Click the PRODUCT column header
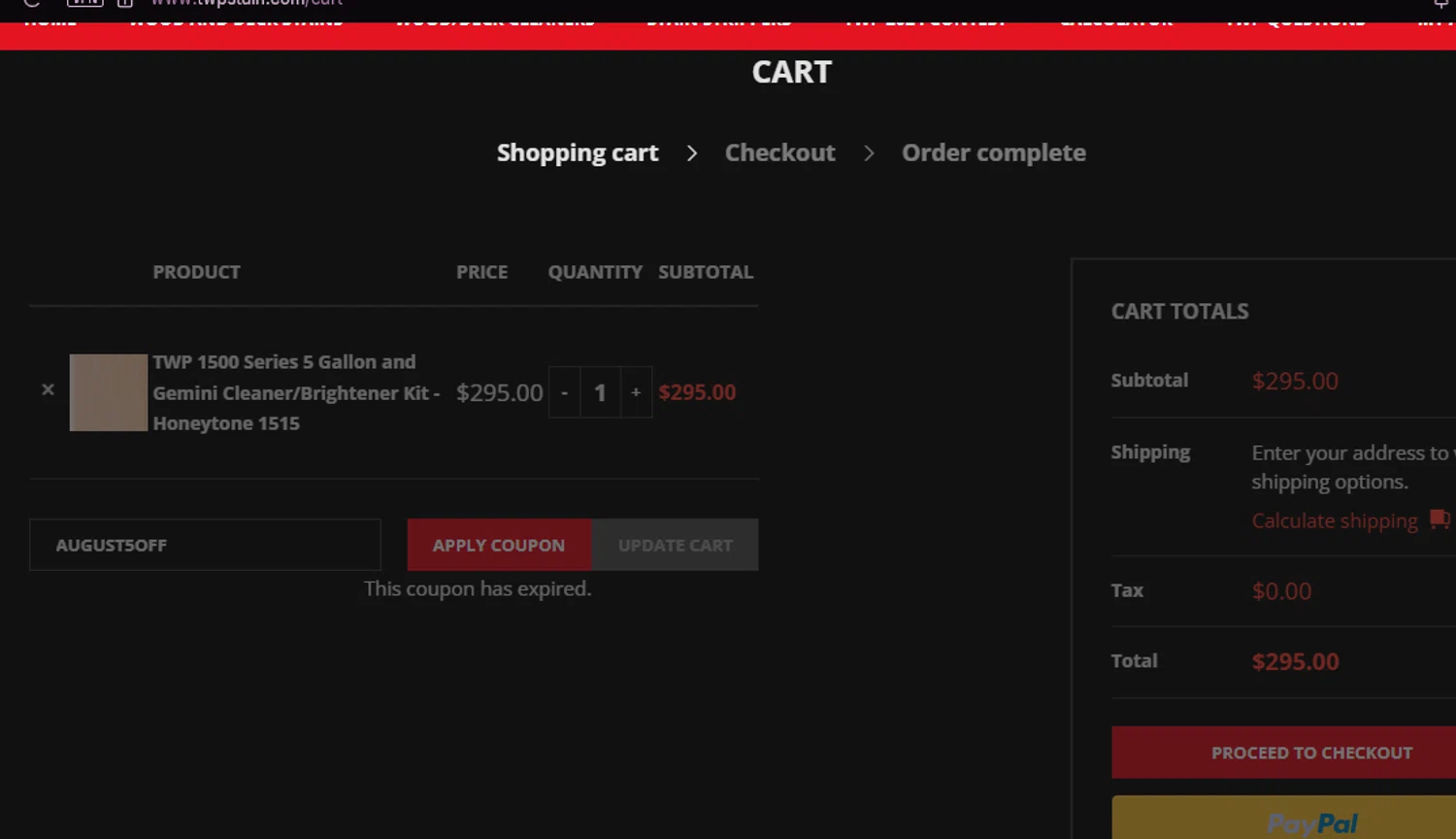The image size is (1456, 839). 196,272
